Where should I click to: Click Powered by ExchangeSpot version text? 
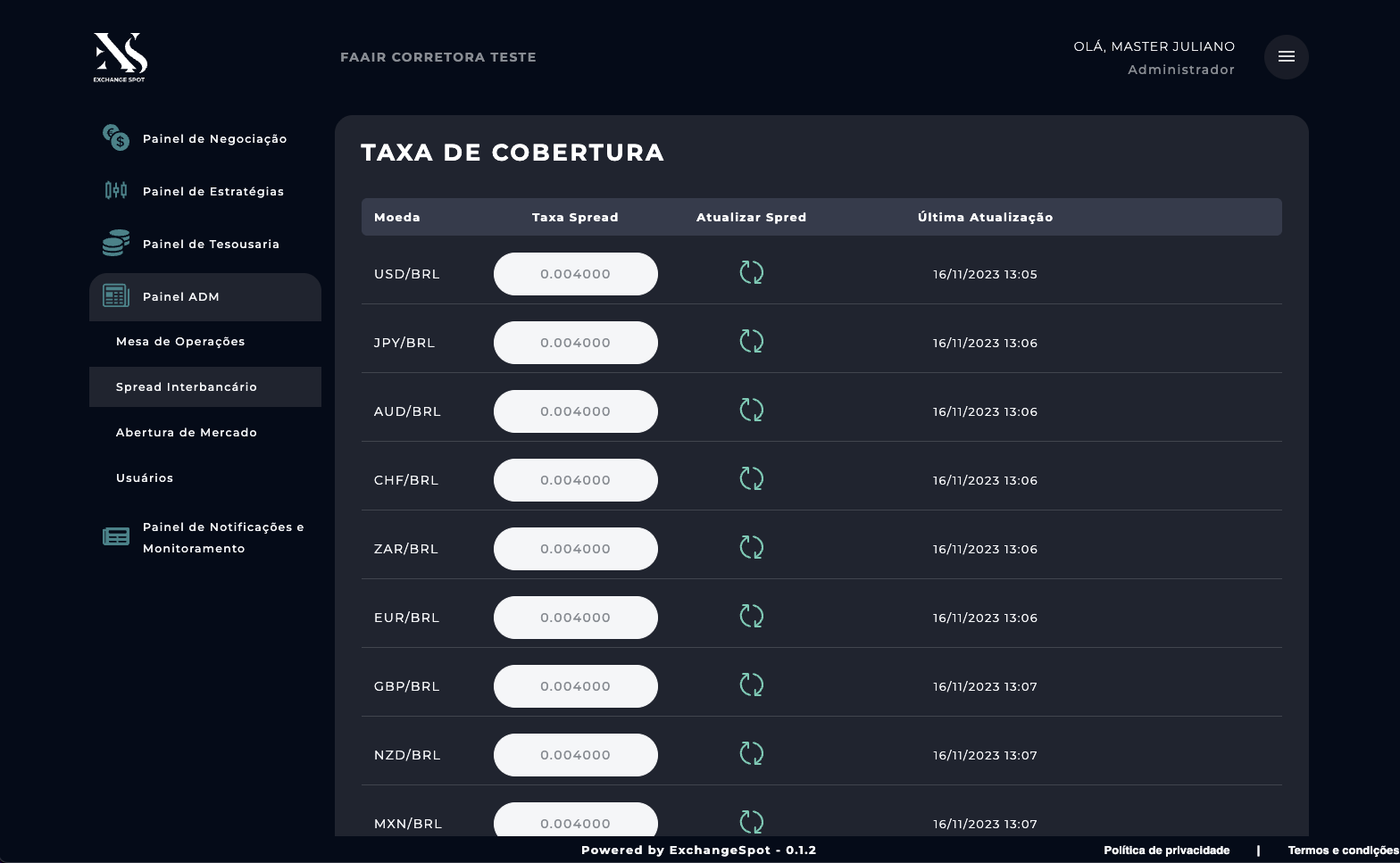point(699,851)
